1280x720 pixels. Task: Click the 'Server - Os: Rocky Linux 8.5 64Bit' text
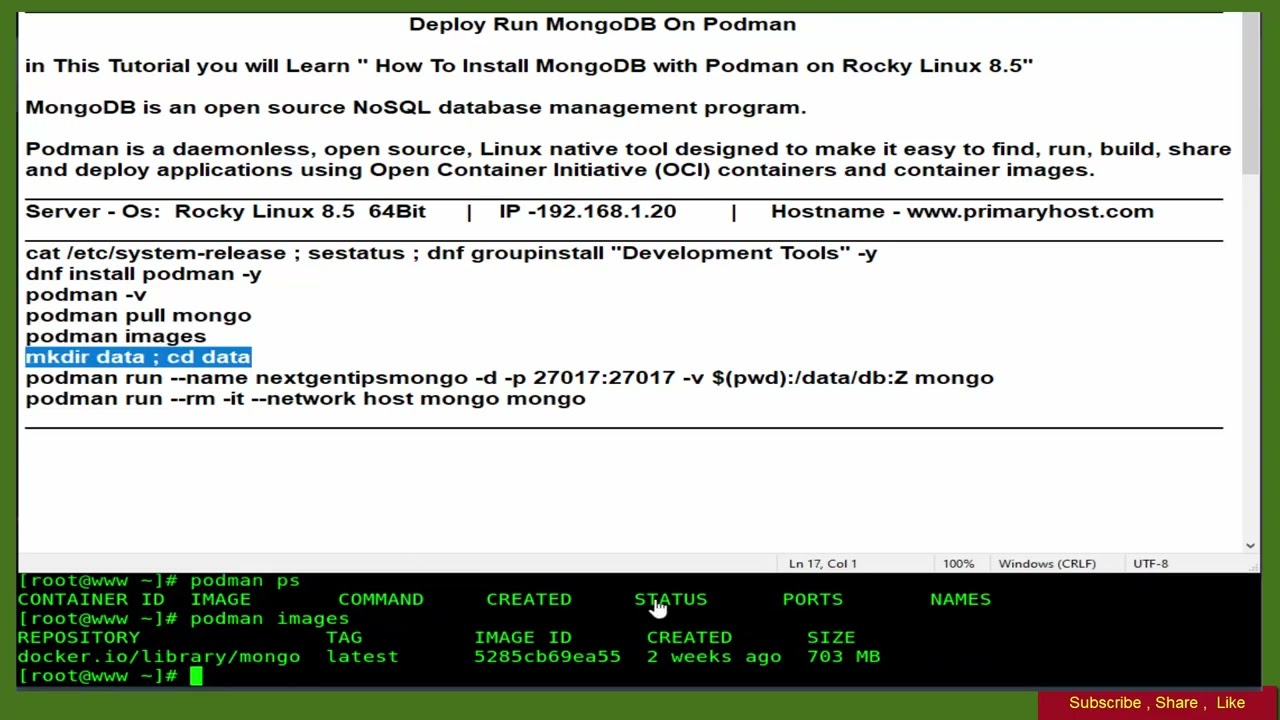click(225, 212)
